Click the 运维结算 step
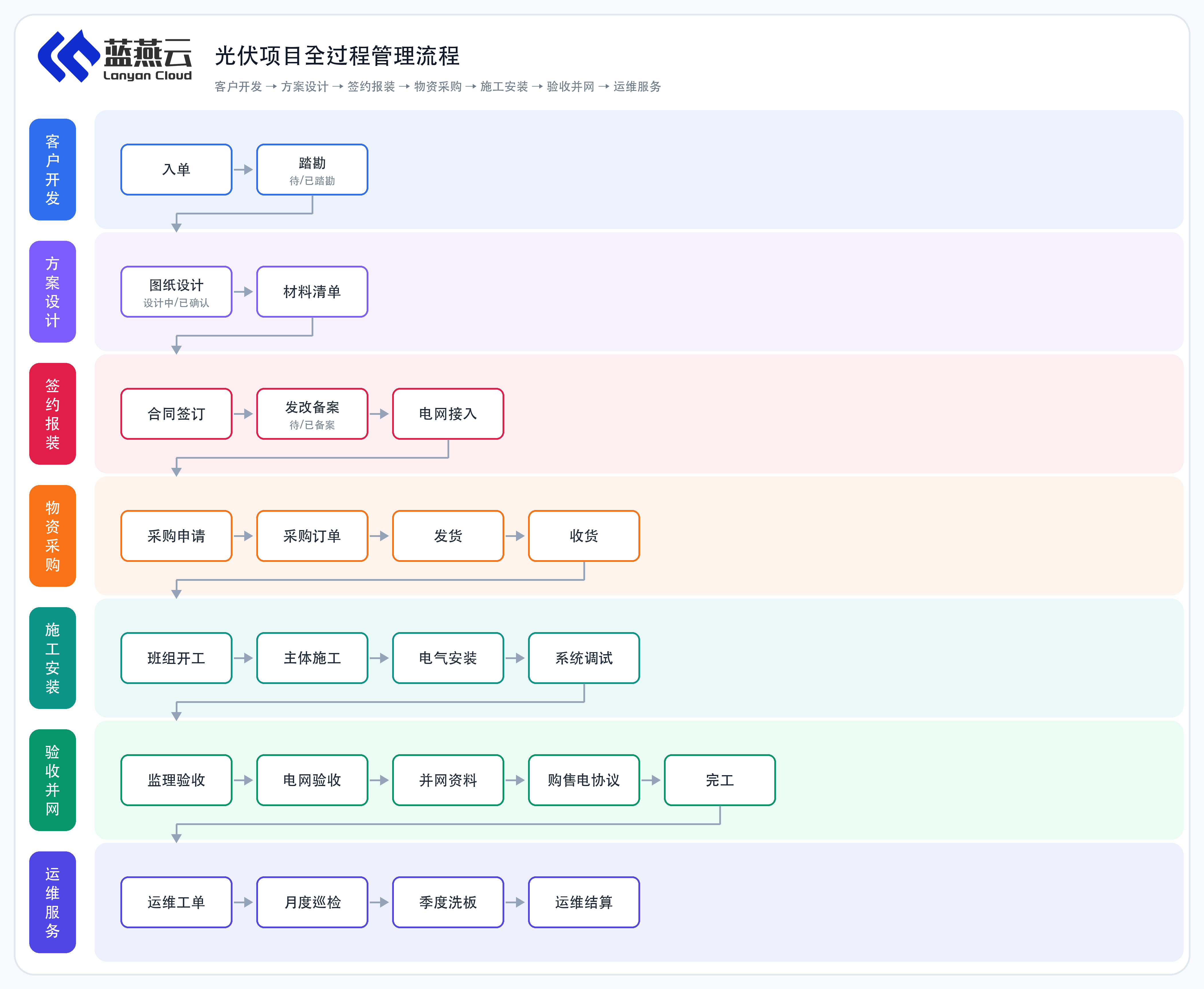The width and height of the screenshot is (1204, 989). [x=584, y=902]
